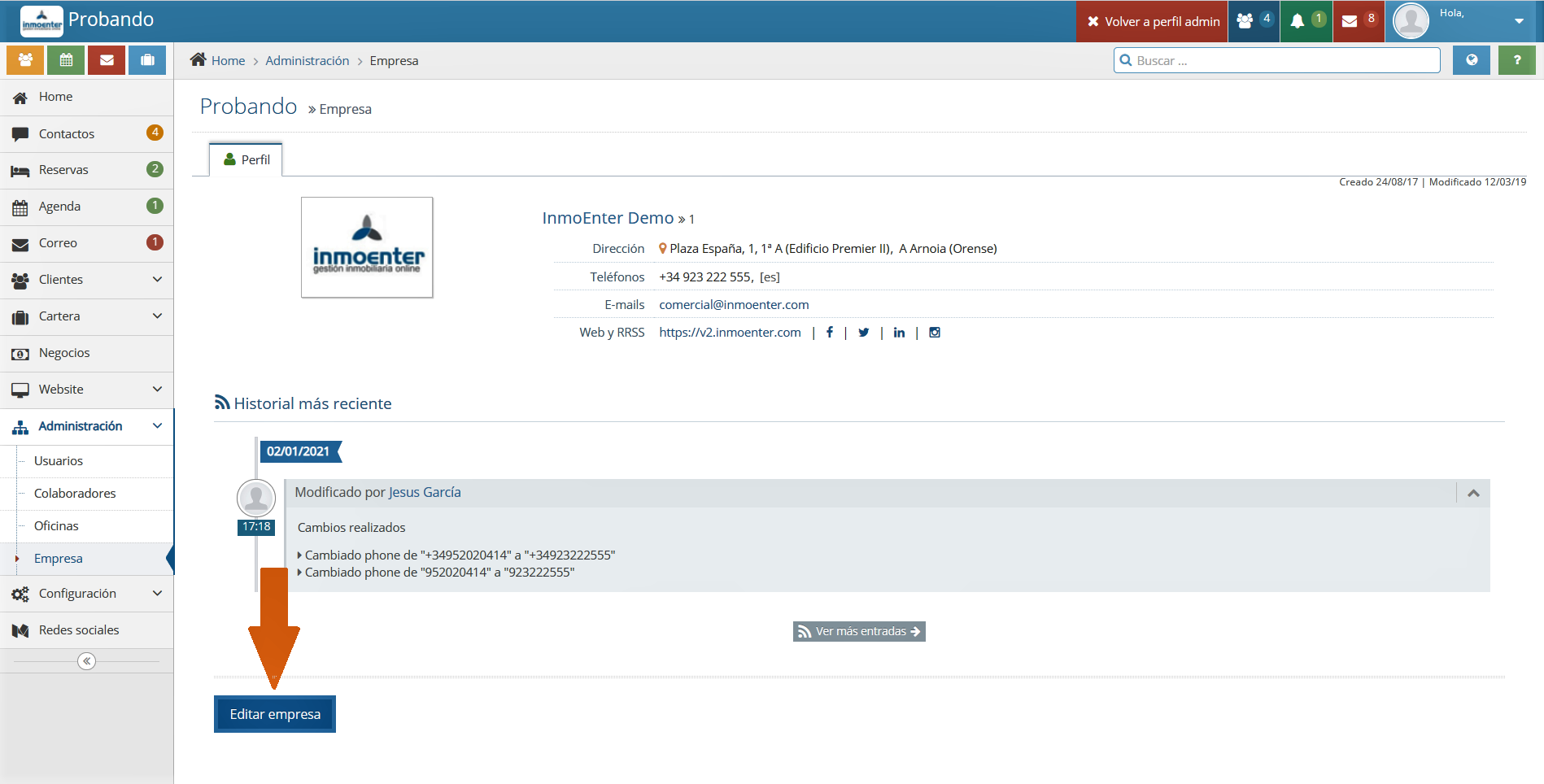This screenshot has height=784, width=1544.
Task: Click the map marker icon beside the address
Action: [663, 248]
